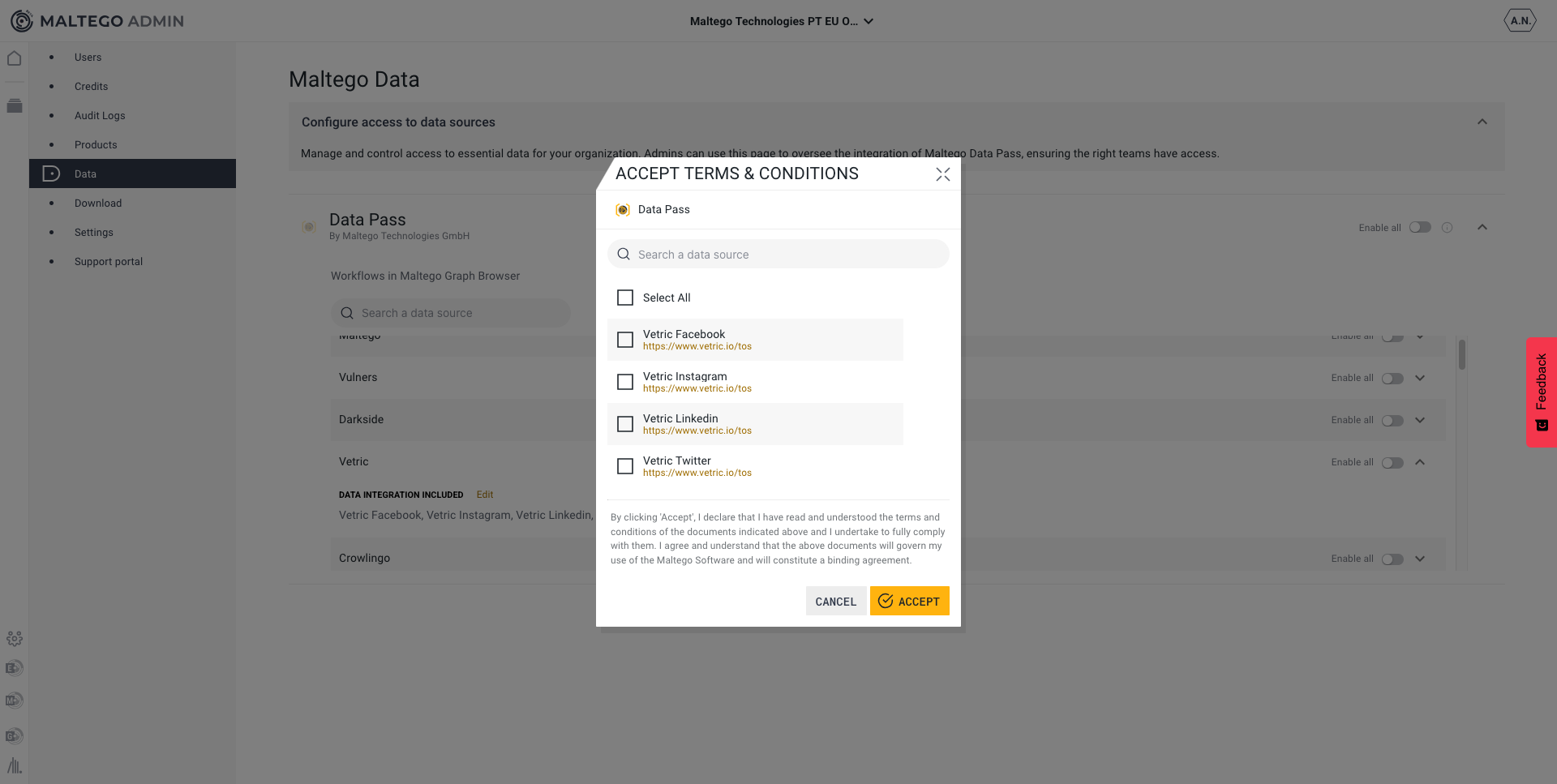The width and height of the screenshot is (1557, 784).
Task: Open the home icon in left rail
Action: click(x=15, y=58)
